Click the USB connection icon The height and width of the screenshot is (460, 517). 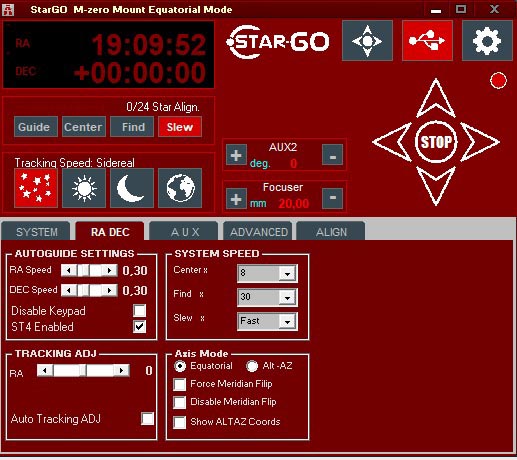(427, 41)
